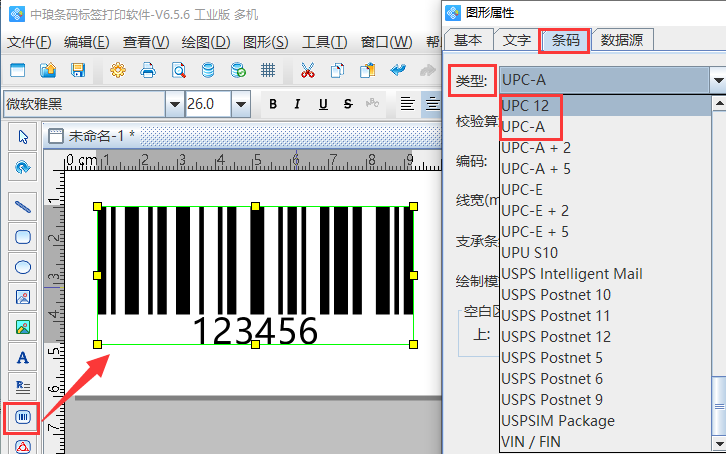The height and width of the screenshot is (454, 726).
Task: Align text left
Action: click(407, 104)
